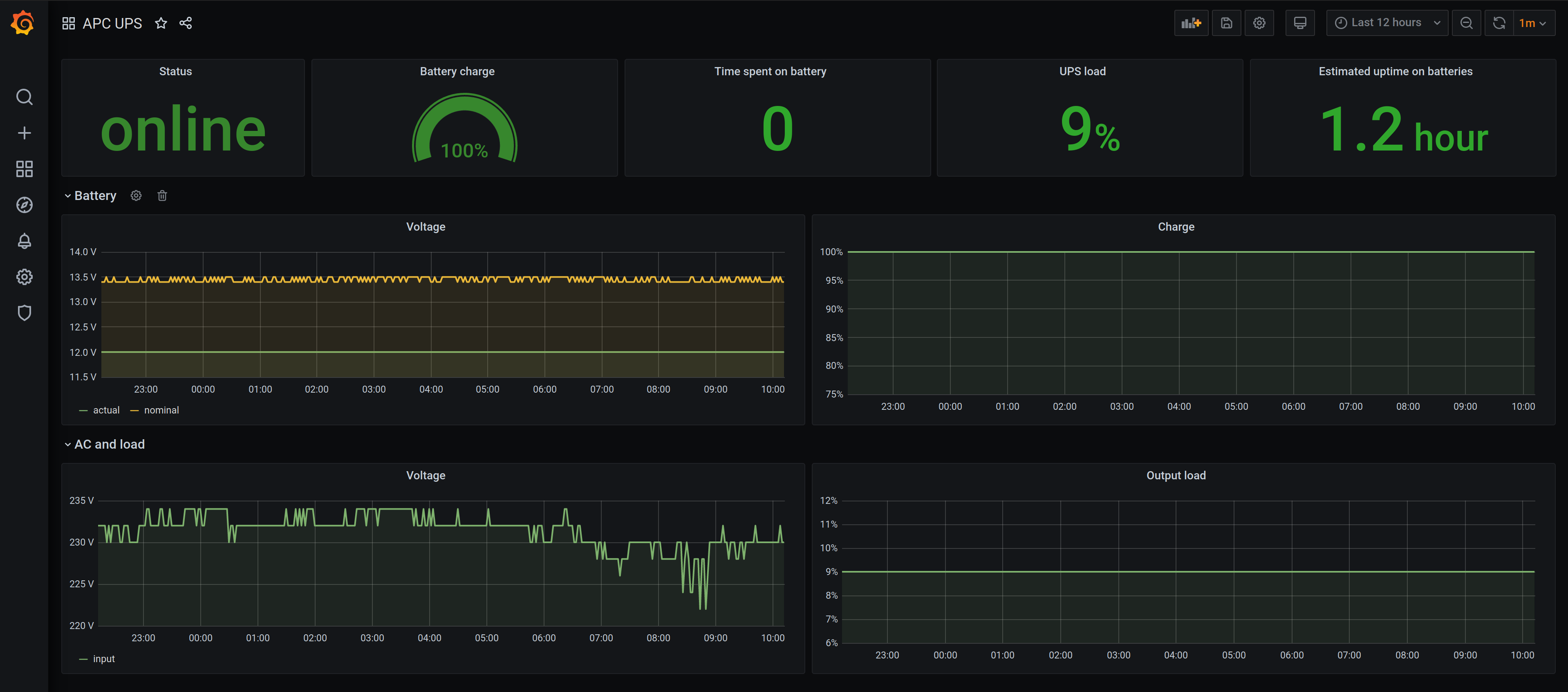Open the Dashboards grid icon in sidebar
The image size is (1568, 692).
click(25, 169)
